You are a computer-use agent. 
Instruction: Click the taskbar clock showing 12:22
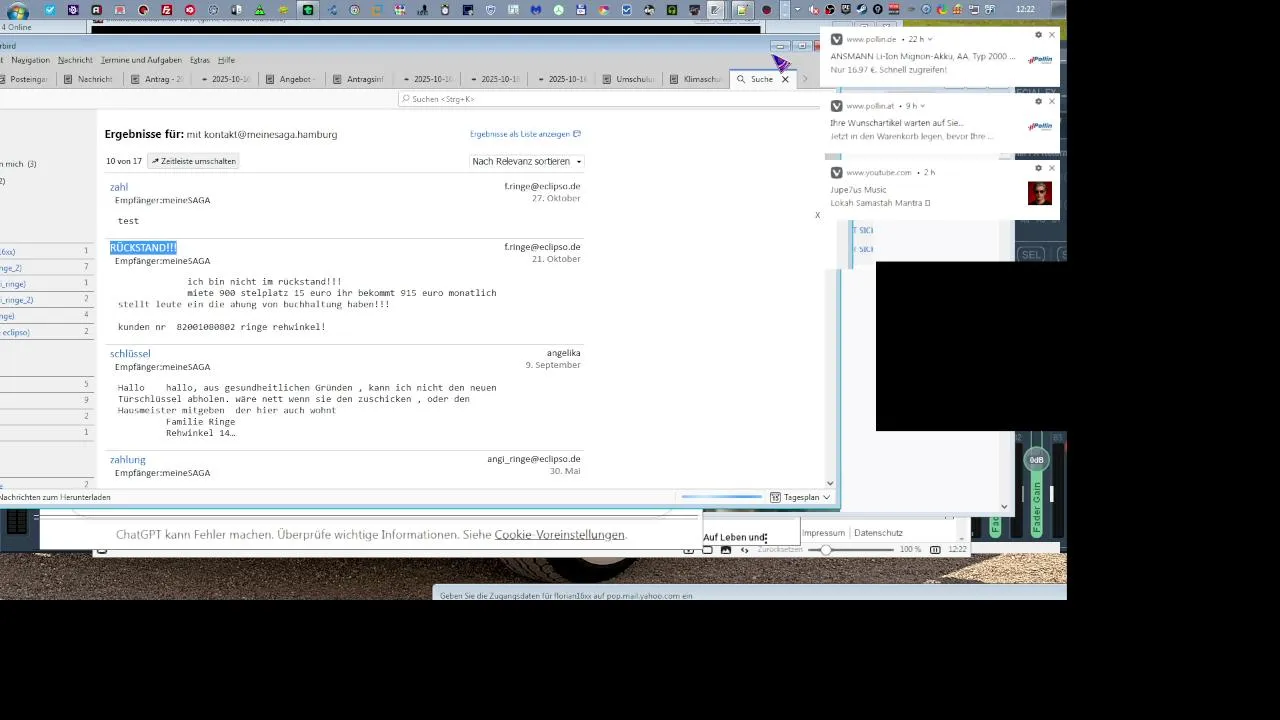(x=1025, y=10)
